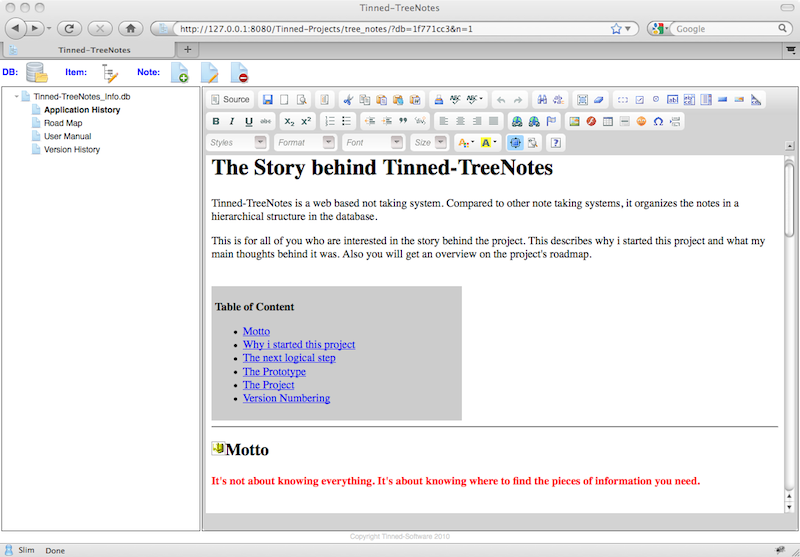
Task: Toggle strikethrough formatting
Action: tap(266, 121)
